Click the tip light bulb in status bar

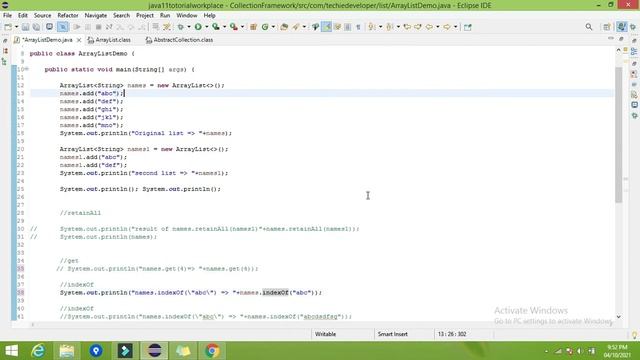[634, 335]
